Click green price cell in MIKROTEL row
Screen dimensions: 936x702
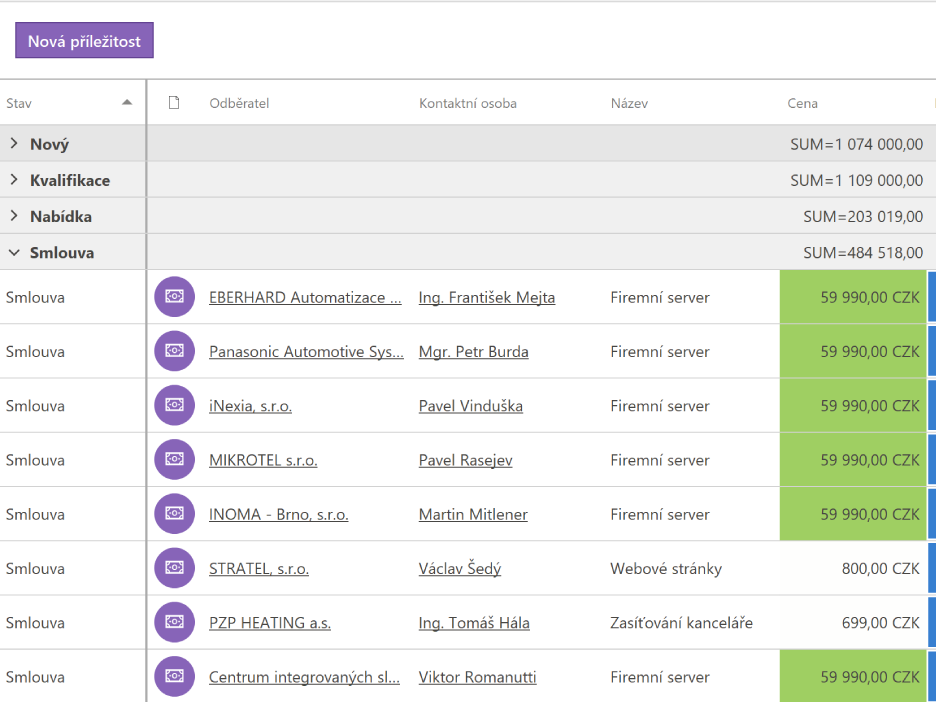[x=854, y=460]
